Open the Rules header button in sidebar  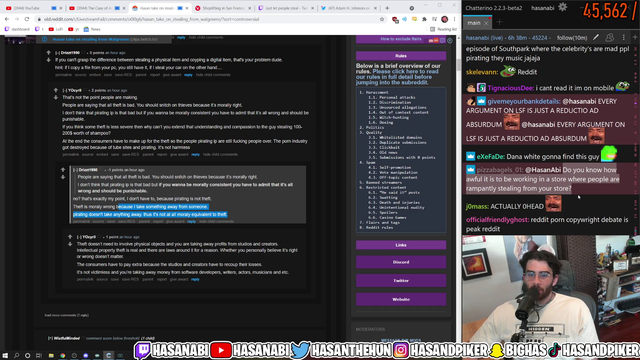point(401,56)
